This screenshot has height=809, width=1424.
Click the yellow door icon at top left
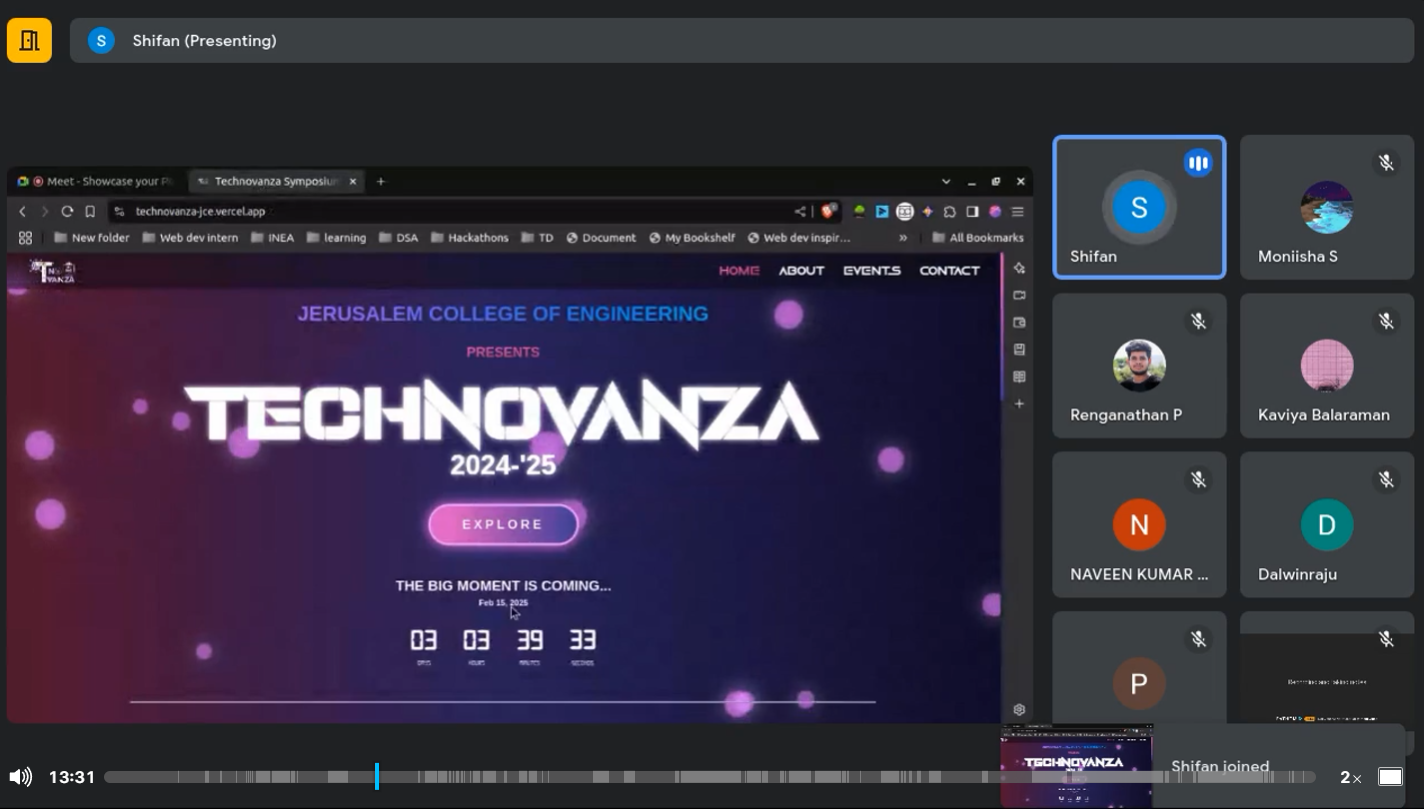pos(29,40)
